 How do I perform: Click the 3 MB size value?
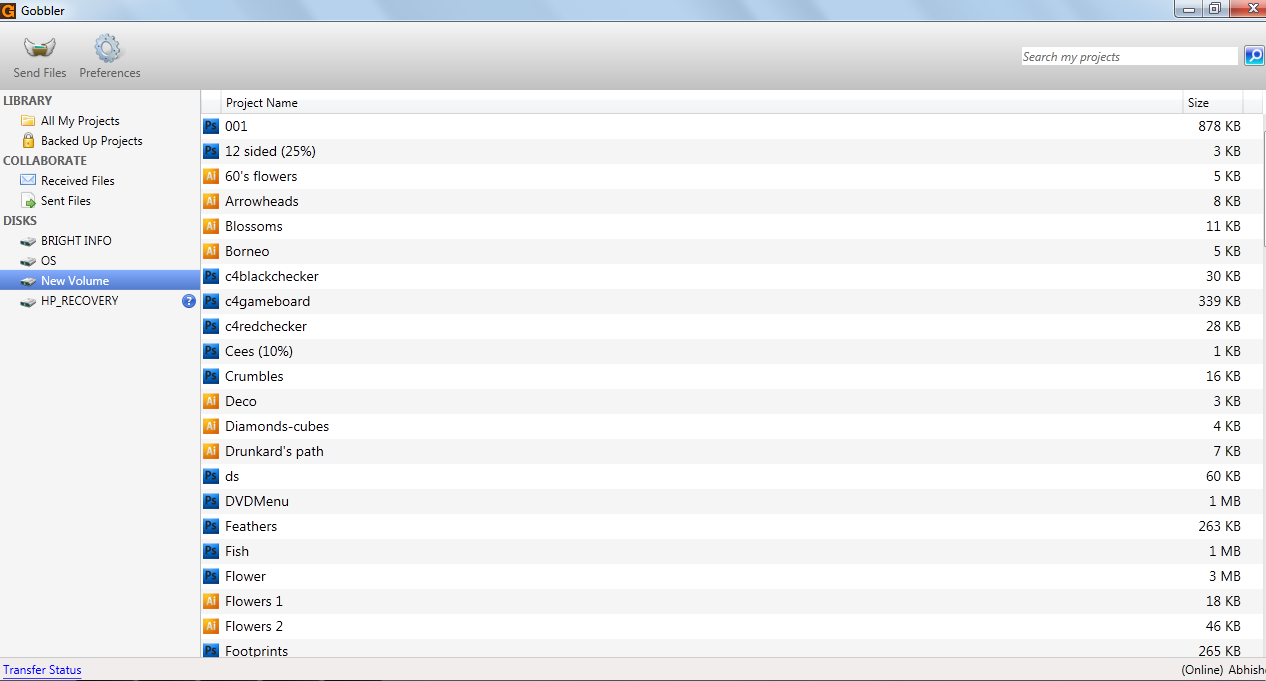coord(1226,576)
